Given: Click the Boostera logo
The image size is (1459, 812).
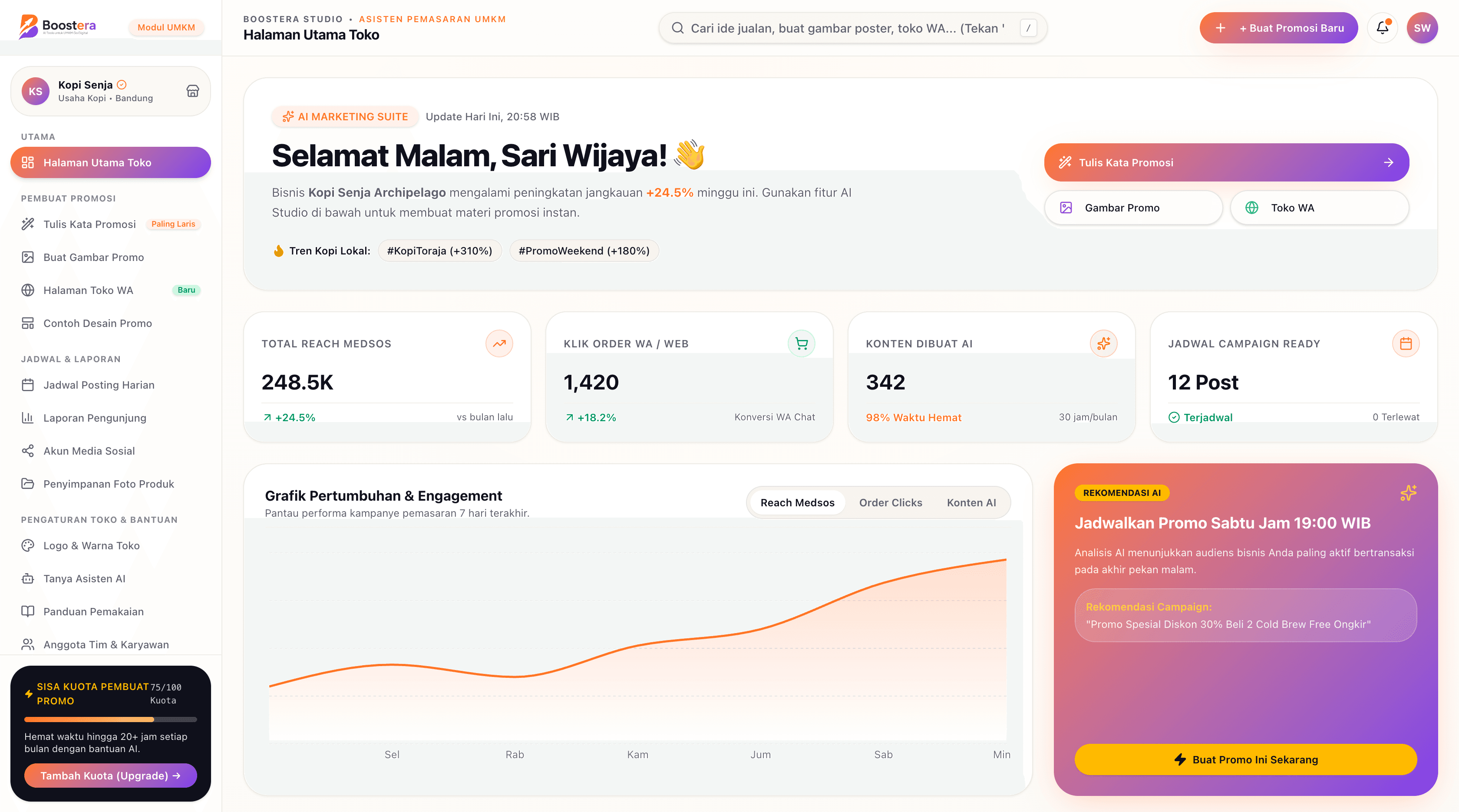Looking at the screenshot, I should pyautogui.click(x=57, y=26).
